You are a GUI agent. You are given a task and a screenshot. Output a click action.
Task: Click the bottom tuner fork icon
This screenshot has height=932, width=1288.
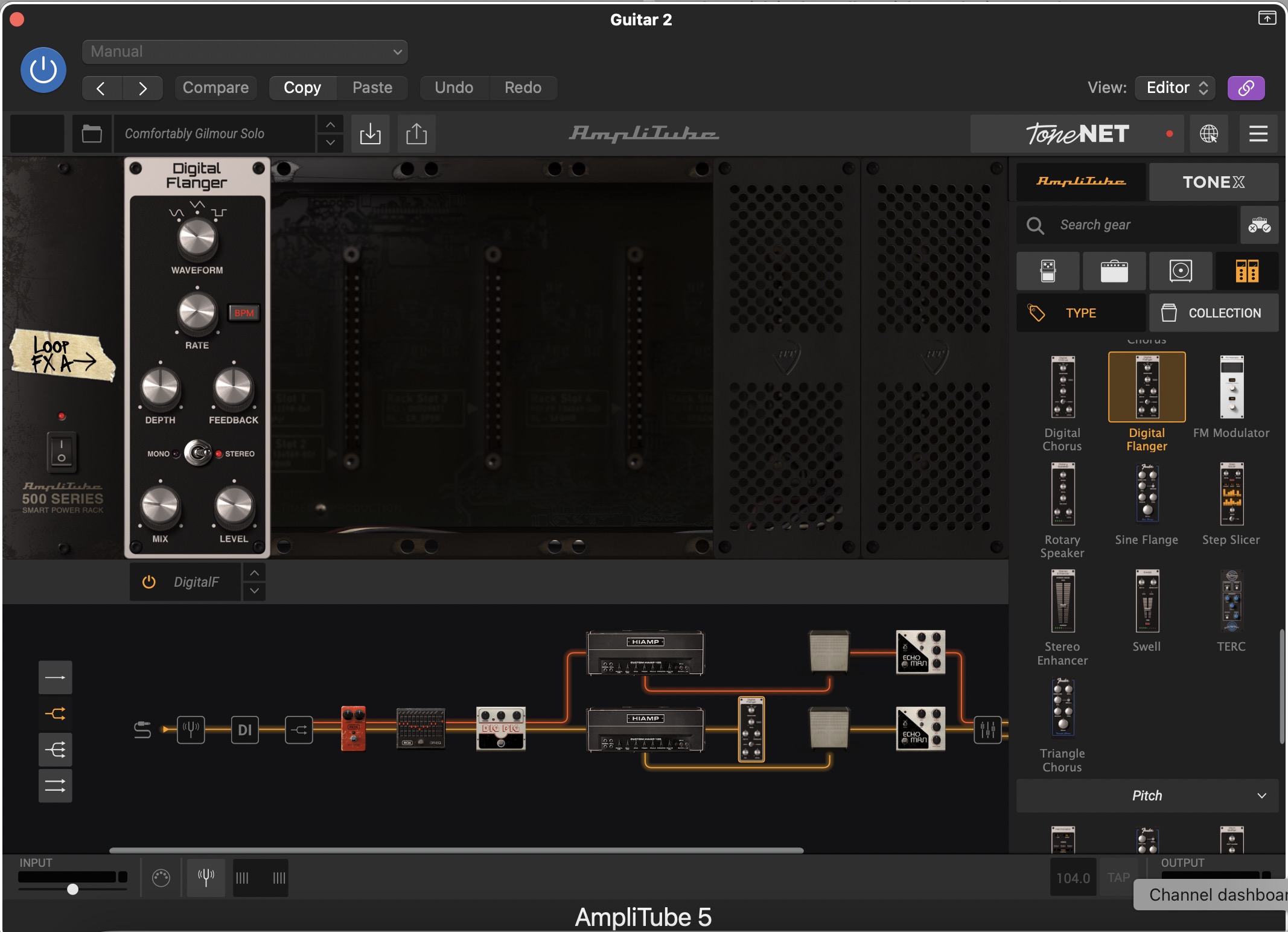206,878
